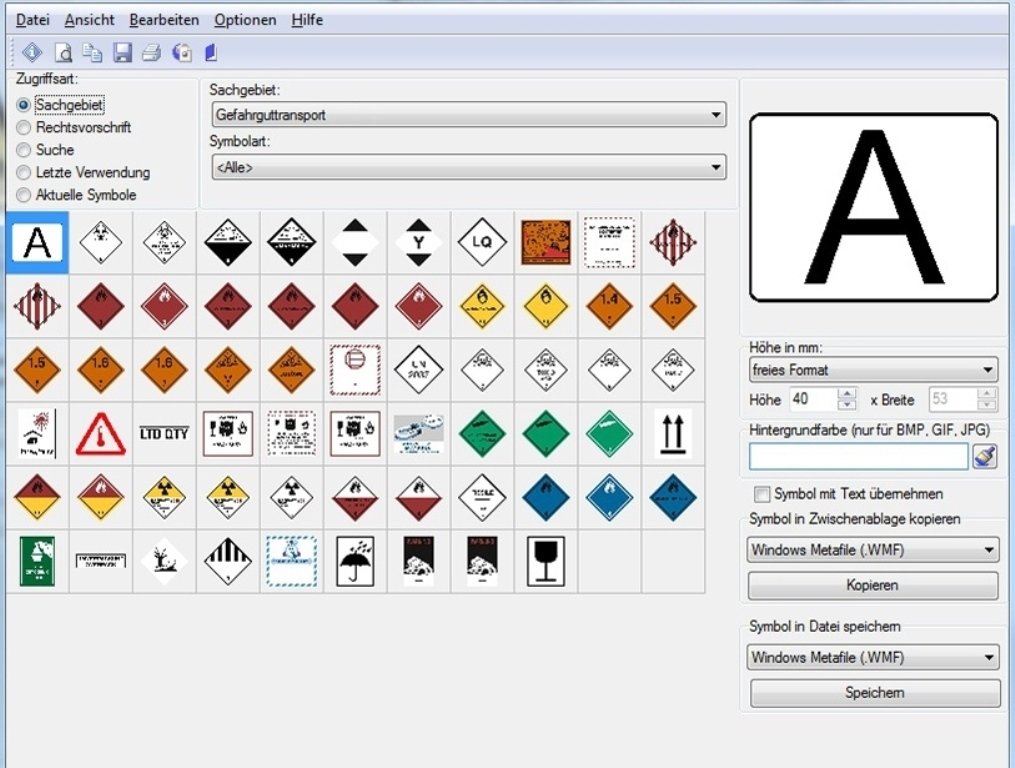Increase the Höhe value with up arrow

(x=847, y=393)
